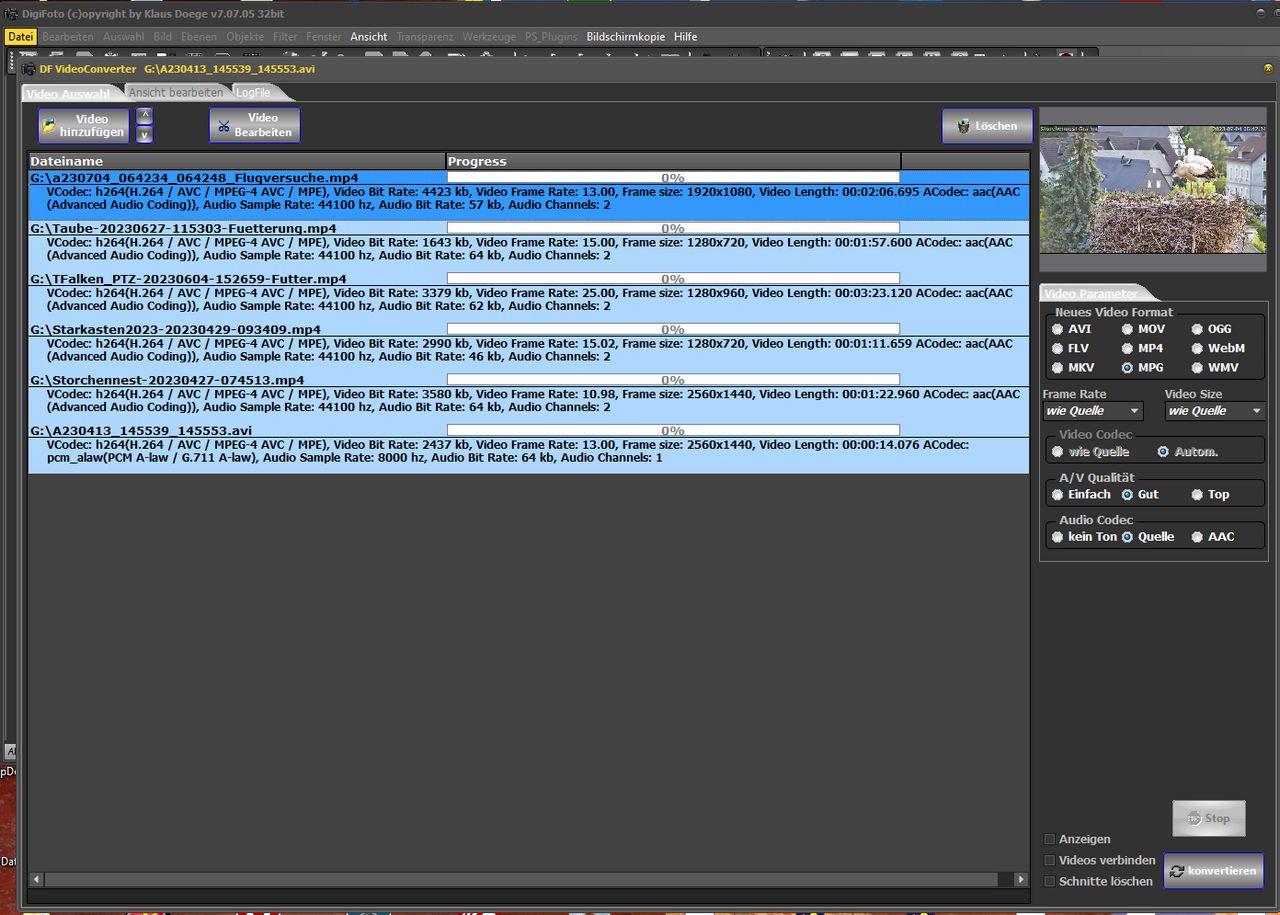The height and width of the screenshot is (915, 1280).
Task: Click the stork nest preview thumbnail
Action: point(1152,188)
